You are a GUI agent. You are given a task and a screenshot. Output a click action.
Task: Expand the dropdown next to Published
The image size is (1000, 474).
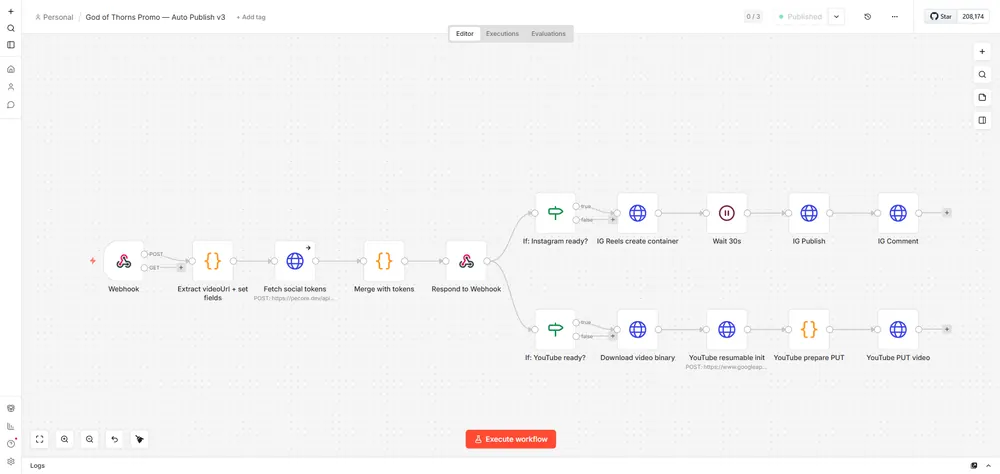click(x=837, y=17)
